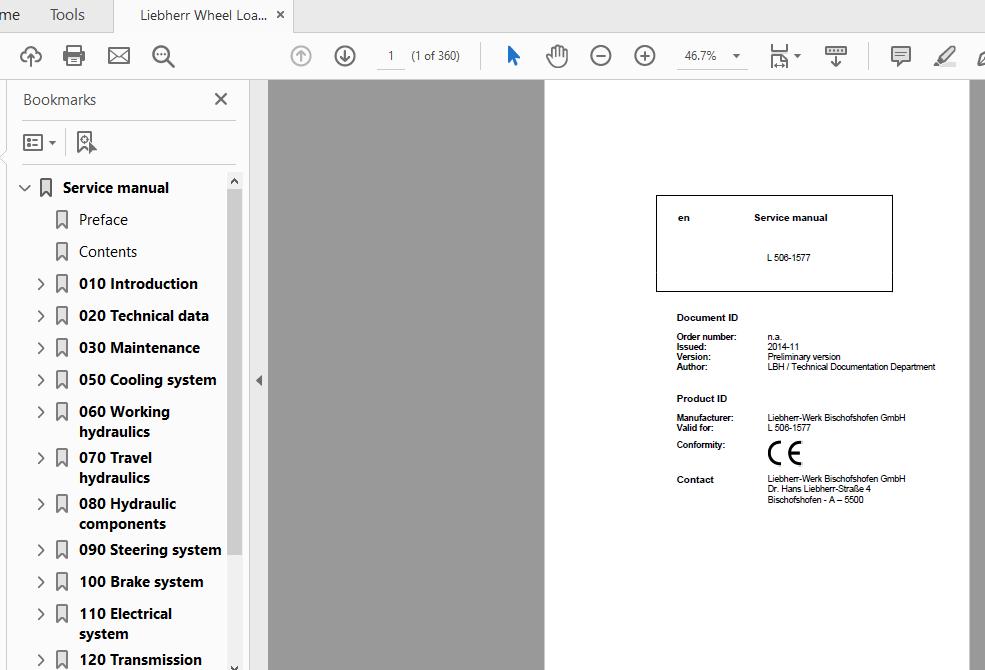Zoom out with the minus button
The height and width of the screenshot is (670, 985).
[601, 56]
